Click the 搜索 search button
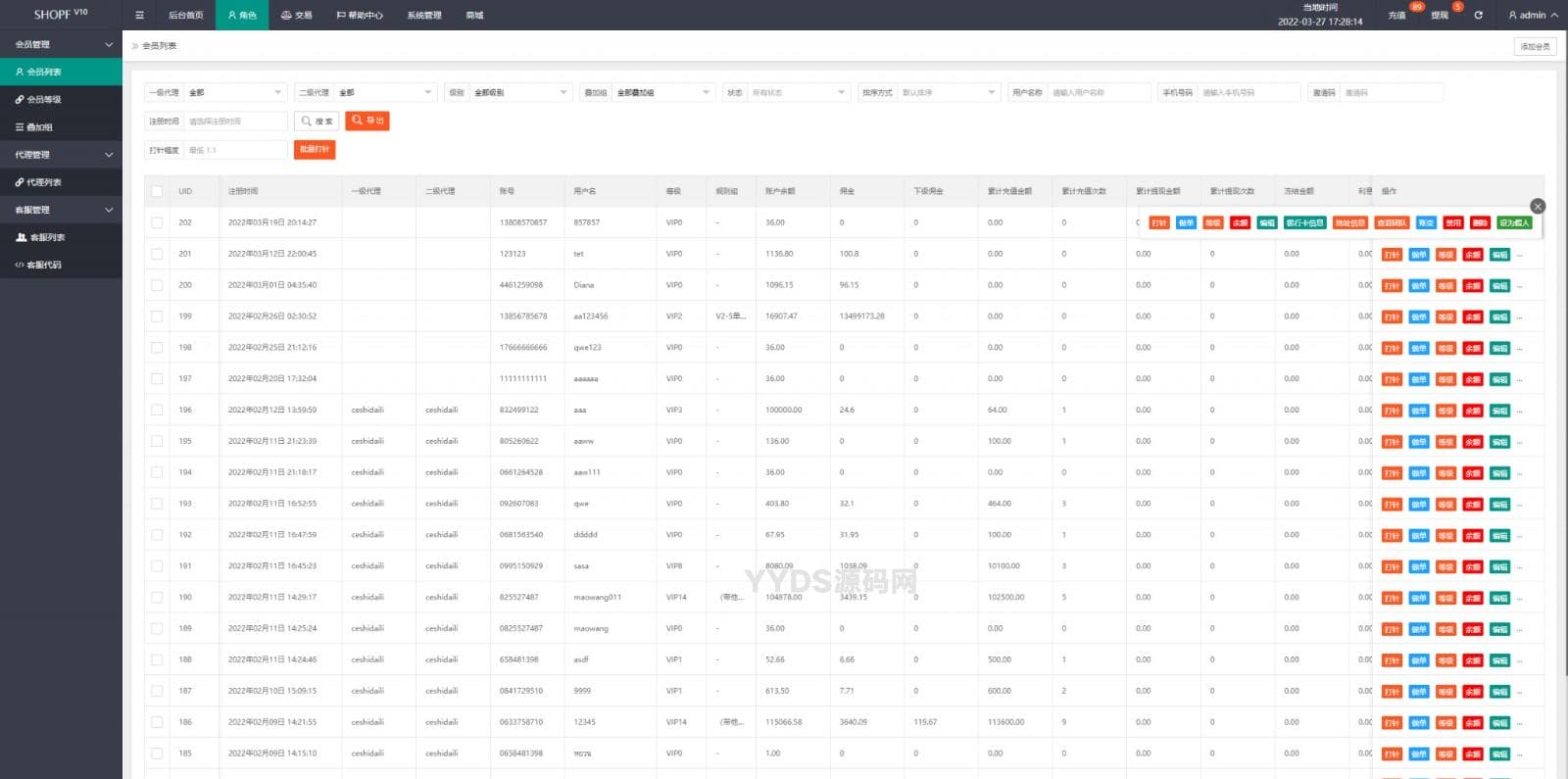1568x779 pixels. point(318,121)
